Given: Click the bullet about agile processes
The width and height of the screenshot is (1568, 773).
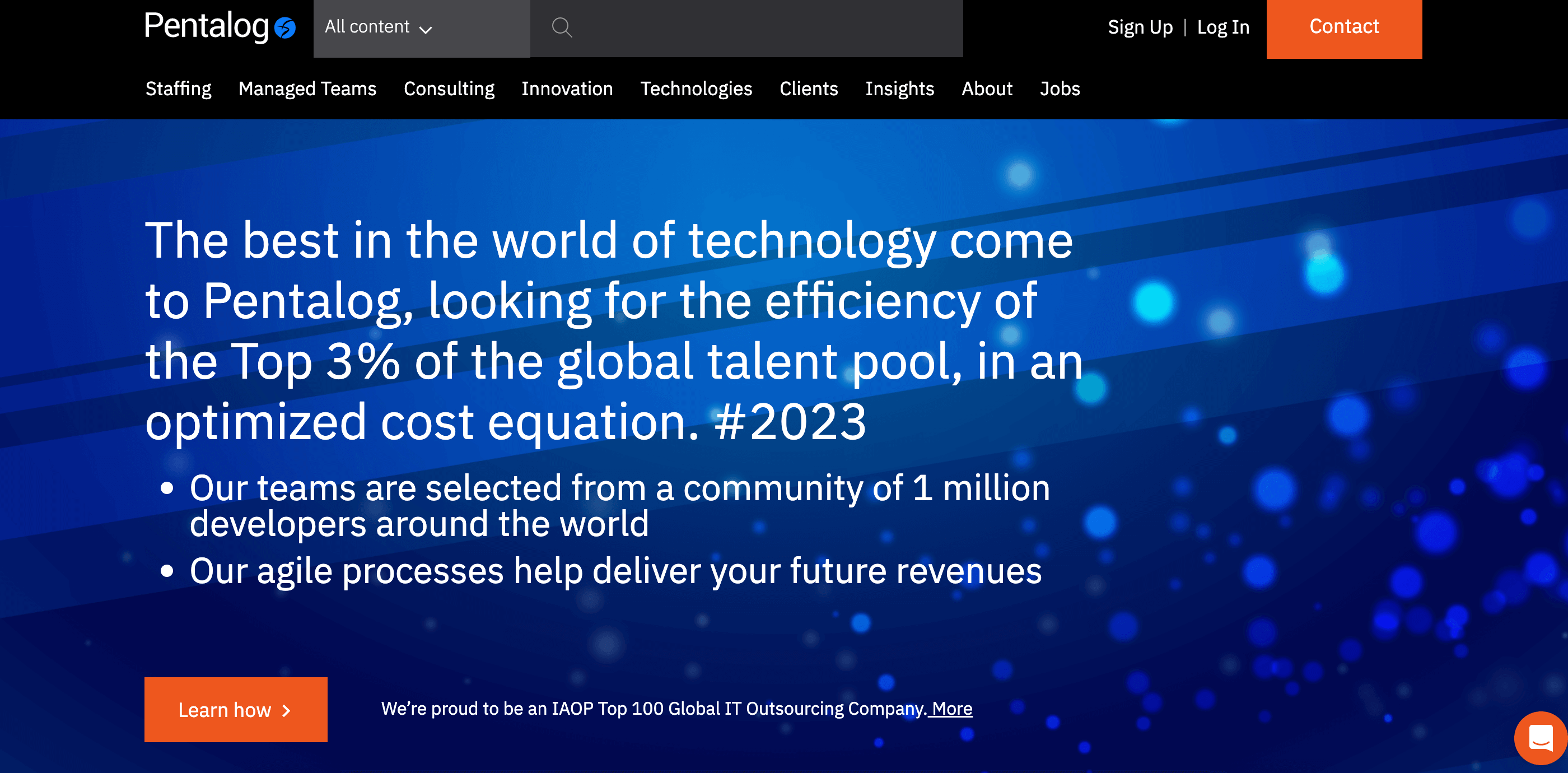Looking at the screenshot, I should 615,571.
